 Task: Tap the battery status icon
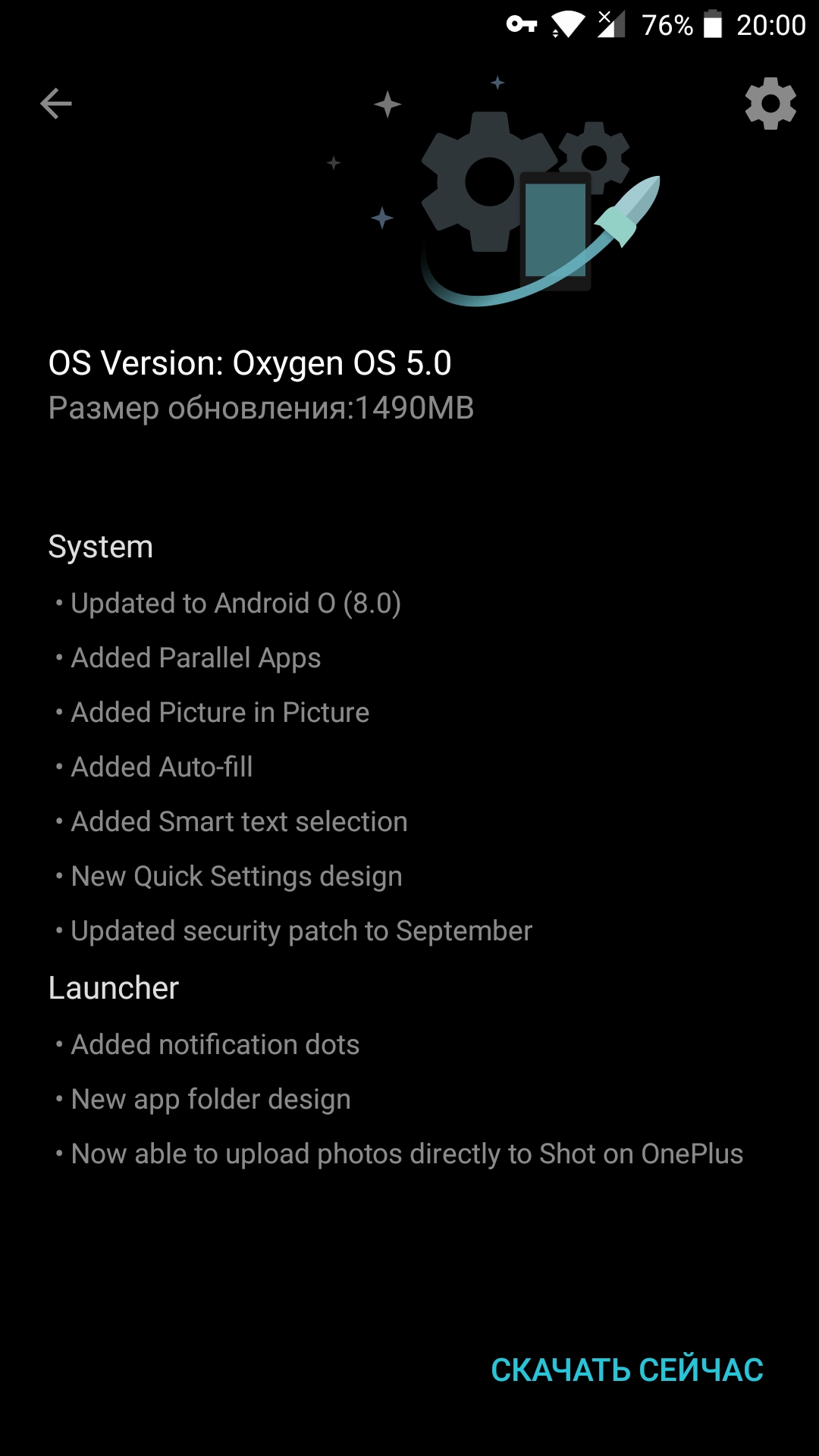(x=713, y=24)
